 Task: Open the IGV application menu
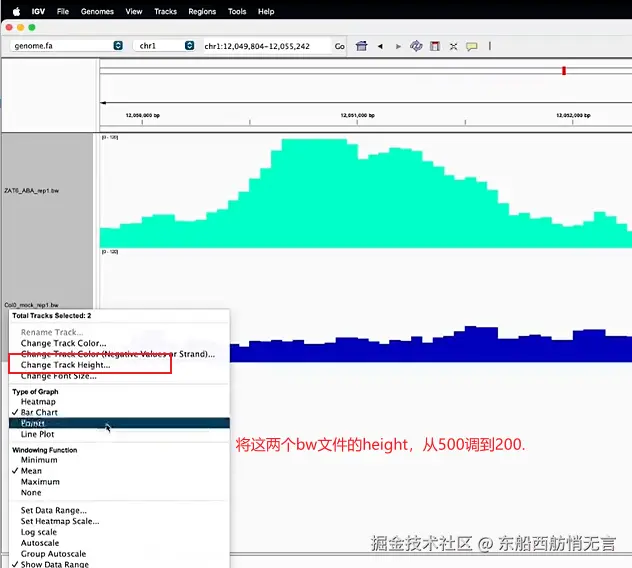pos(38,11)
